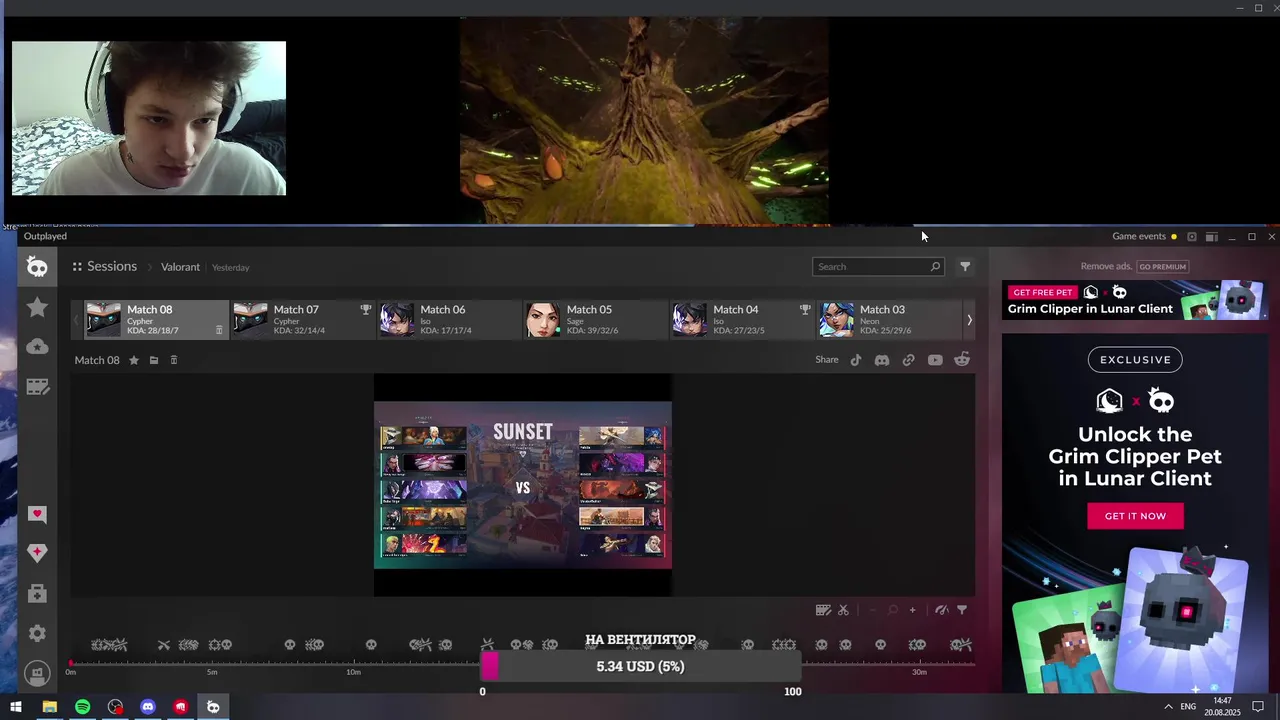Click the donation goal progress bar
This screenshot has width=1280, height=720.
(x=640, y=666)
